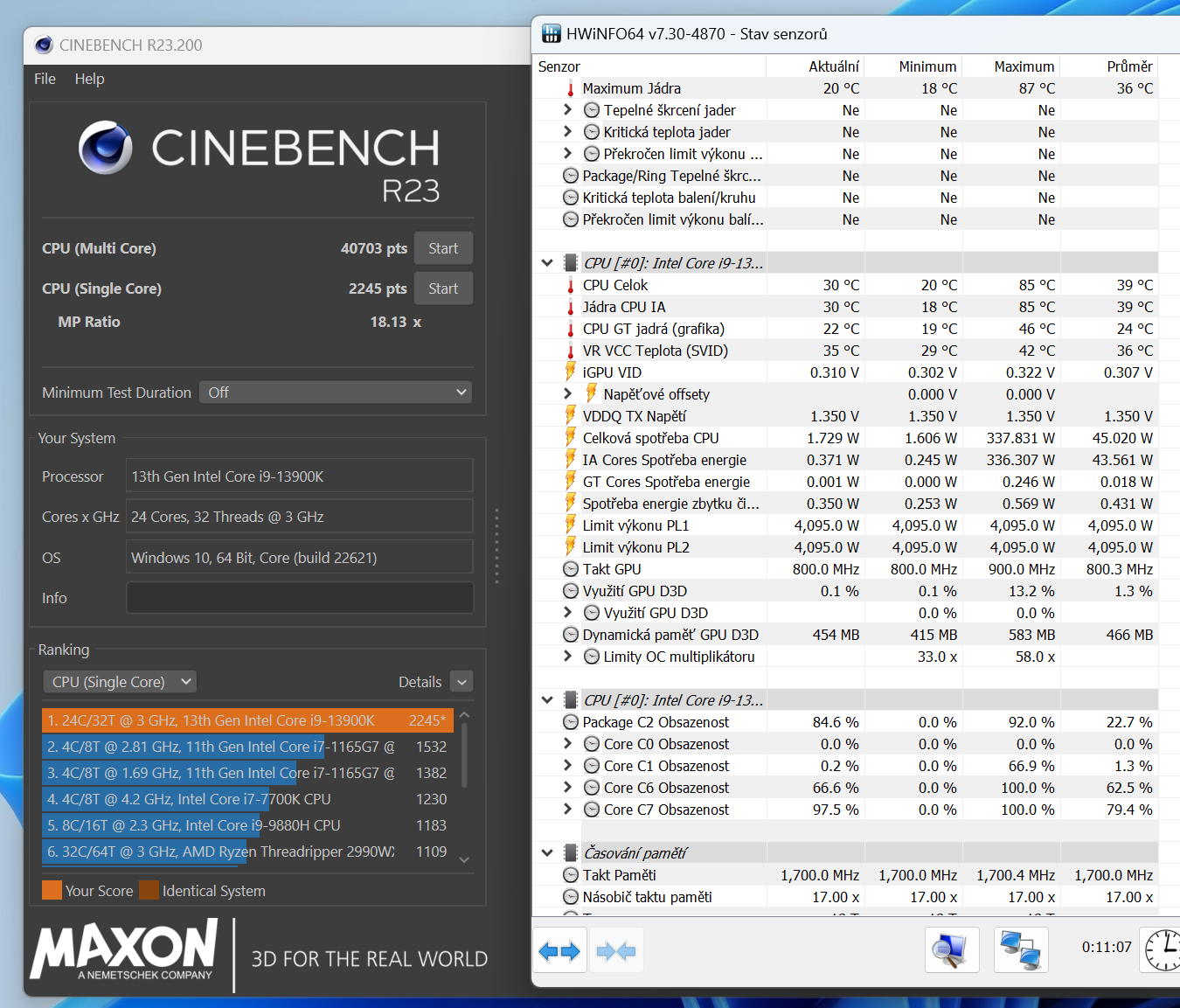Viewport: 1180px width, 1008px height.
Task: Click the ranking list scrollbar down arrow
Action: click(464, 859)
